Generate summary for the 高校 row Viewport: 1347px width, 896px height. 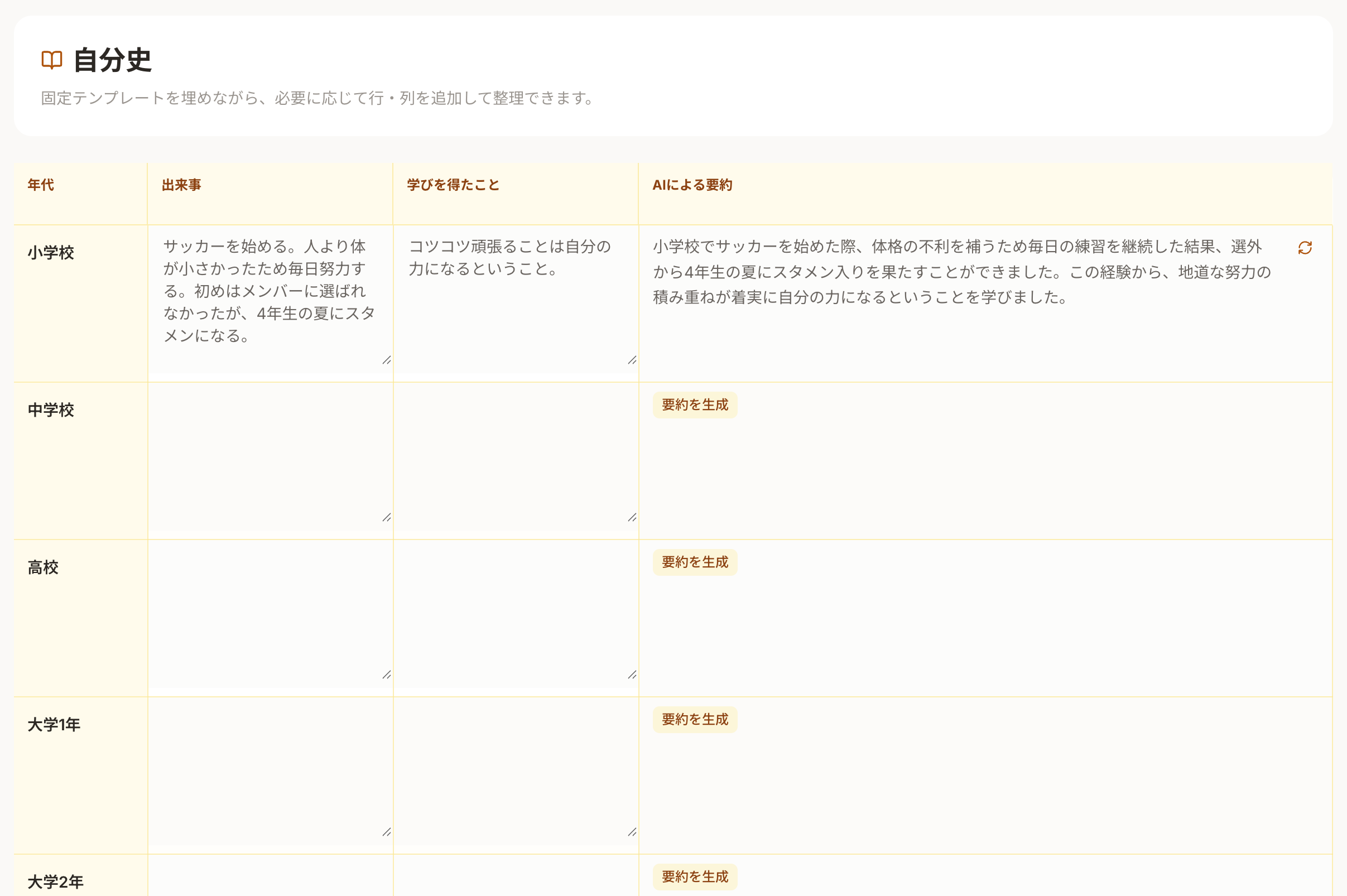695,562
